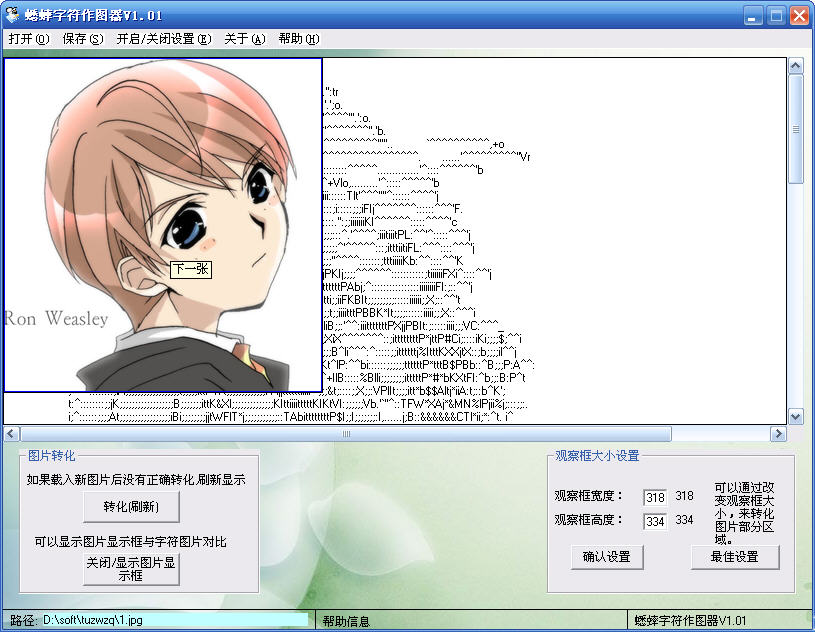
Task: Open the 打开(O) menu
Action: click(29, 39)
